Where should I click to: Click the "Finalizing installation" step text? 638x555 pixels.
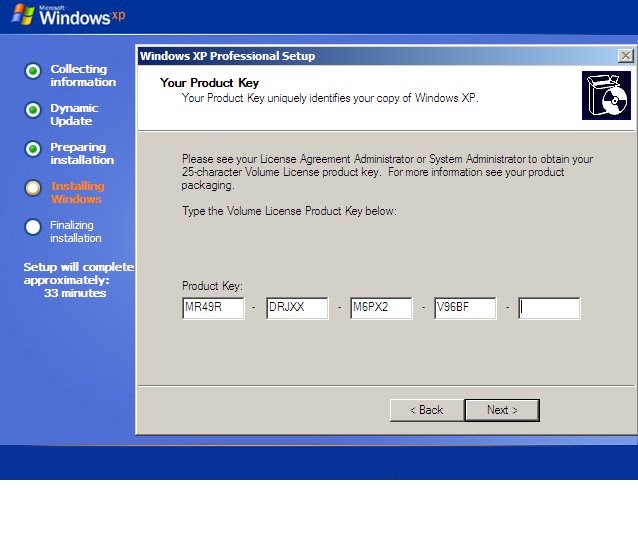pos(76,232)
